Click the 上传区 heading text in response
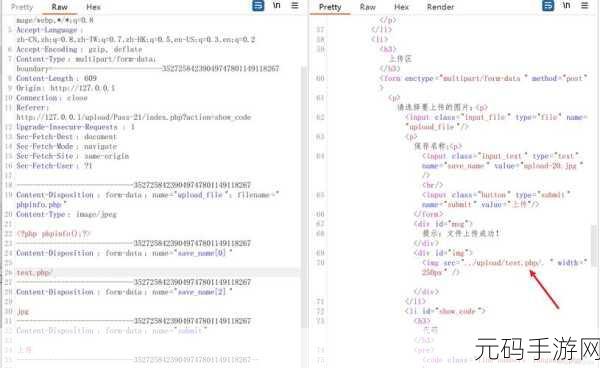Viewport: 600px width, 368px height. point(400,59)
